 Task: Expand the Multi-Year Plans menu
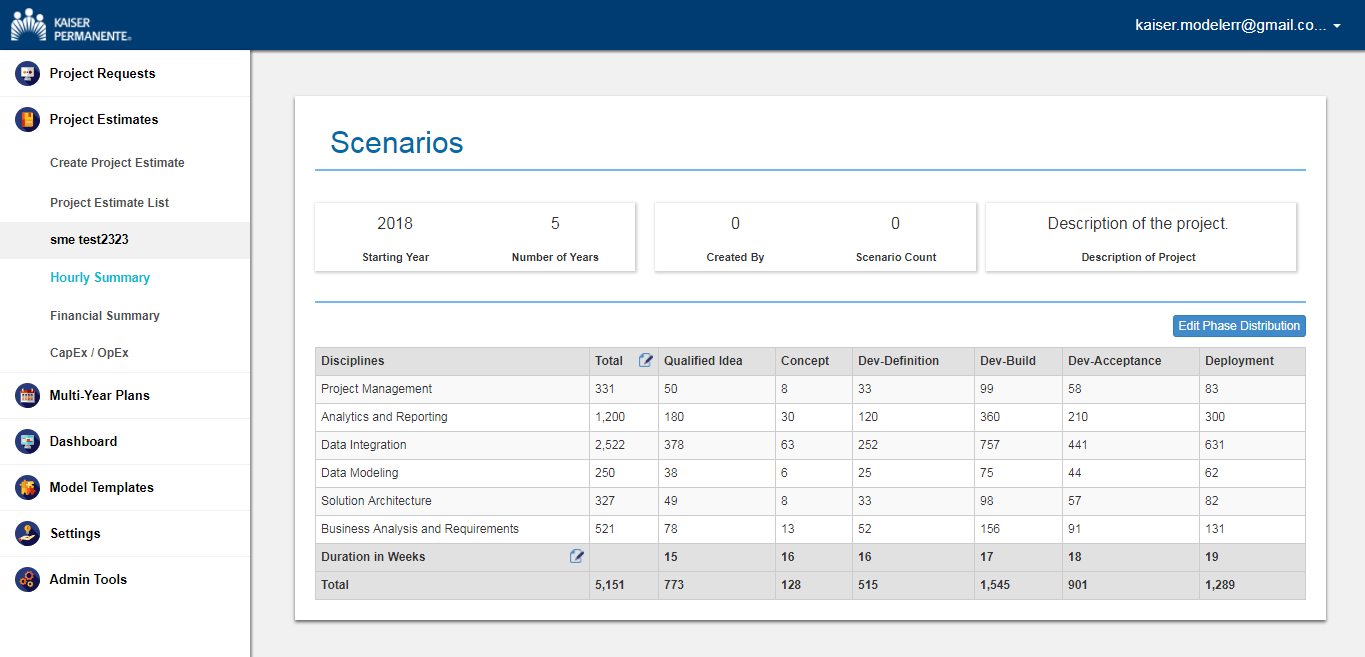100,396
